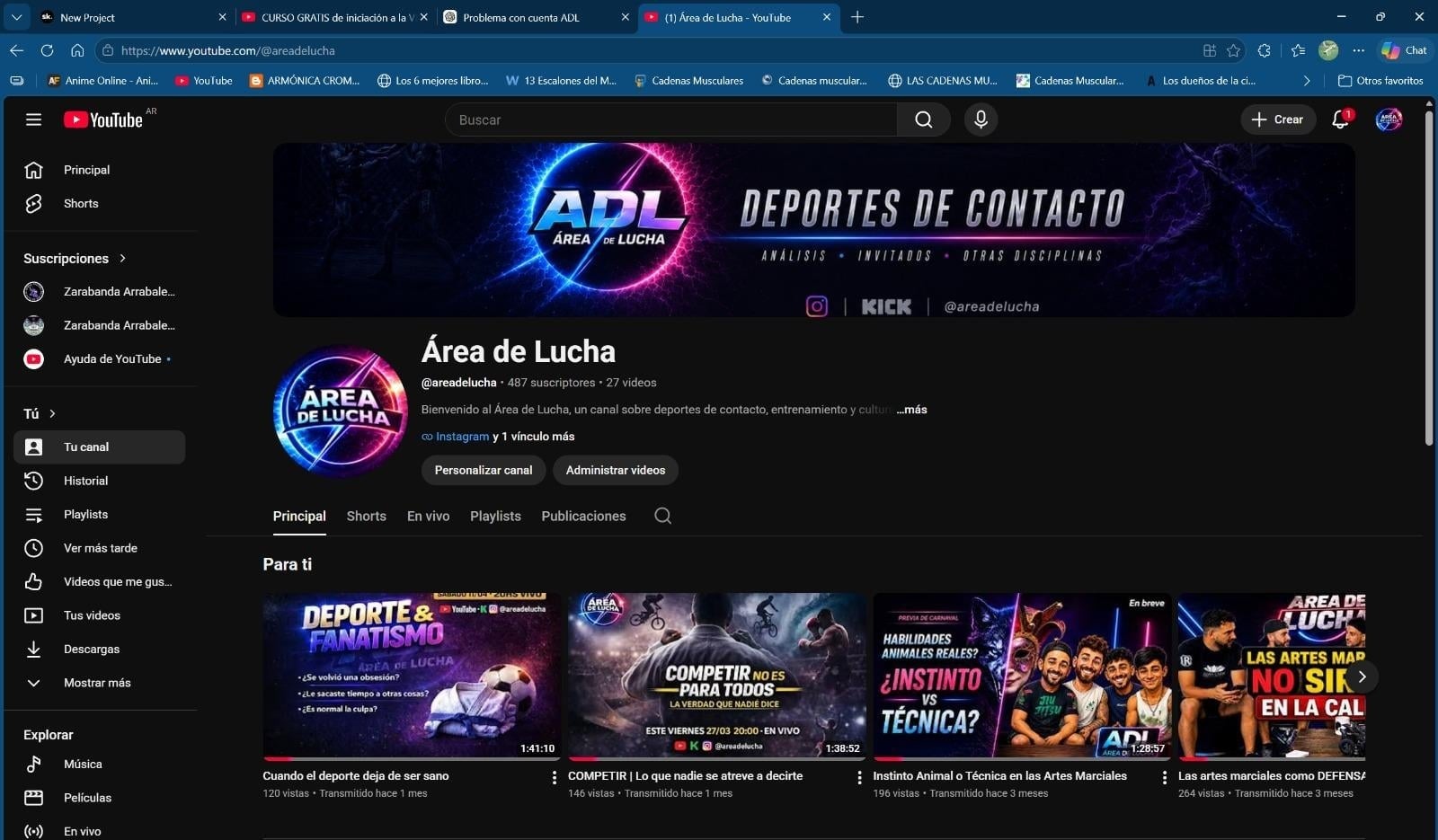Image resolution: width=1438 pixels, height=840 pixels.
Task: Open the notifications bell
Action: pyautogui.click(x=1340, y=119)
